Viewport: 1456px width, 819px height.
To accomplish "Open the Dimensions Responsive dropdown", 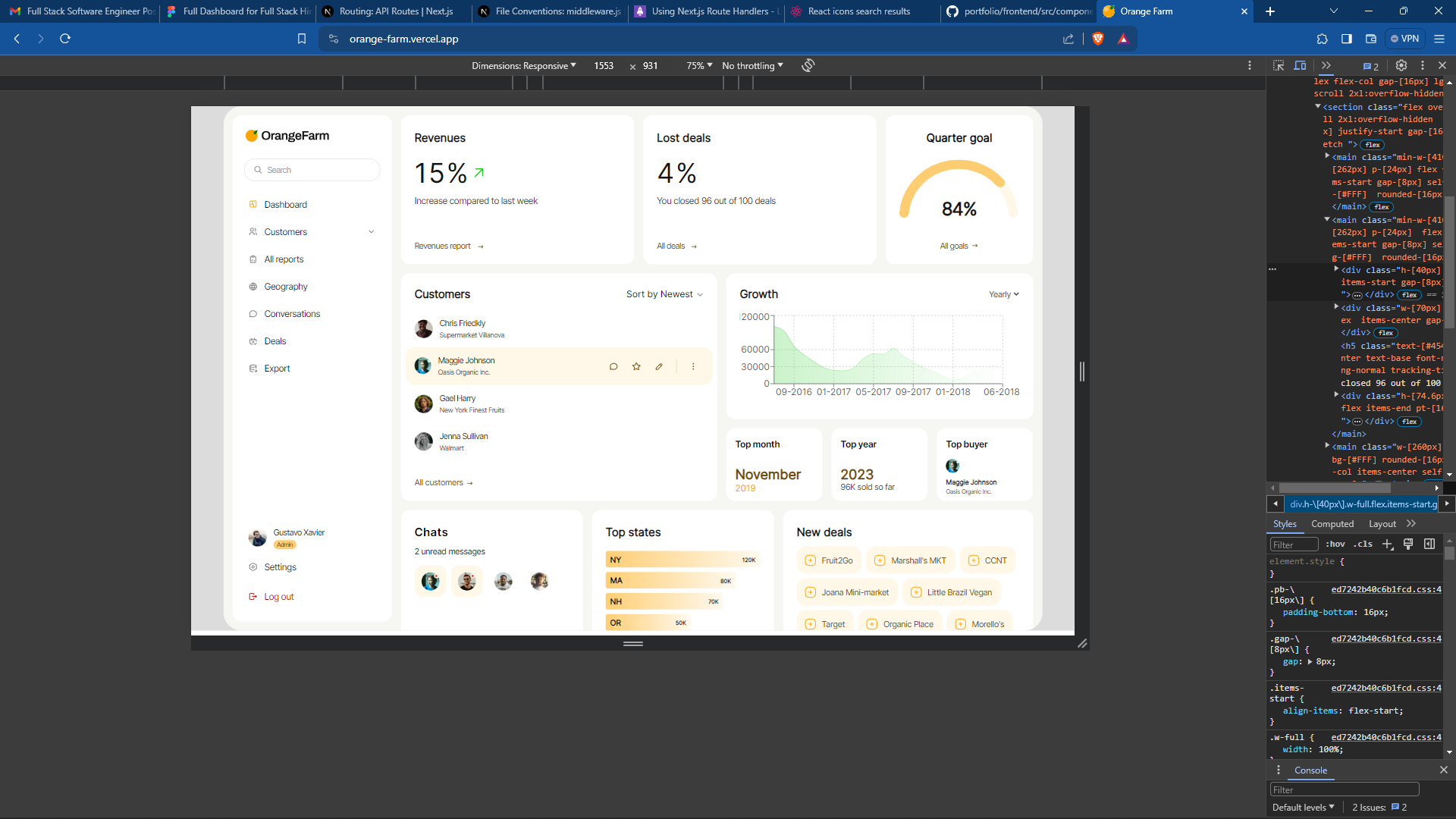I will (524, 66).
